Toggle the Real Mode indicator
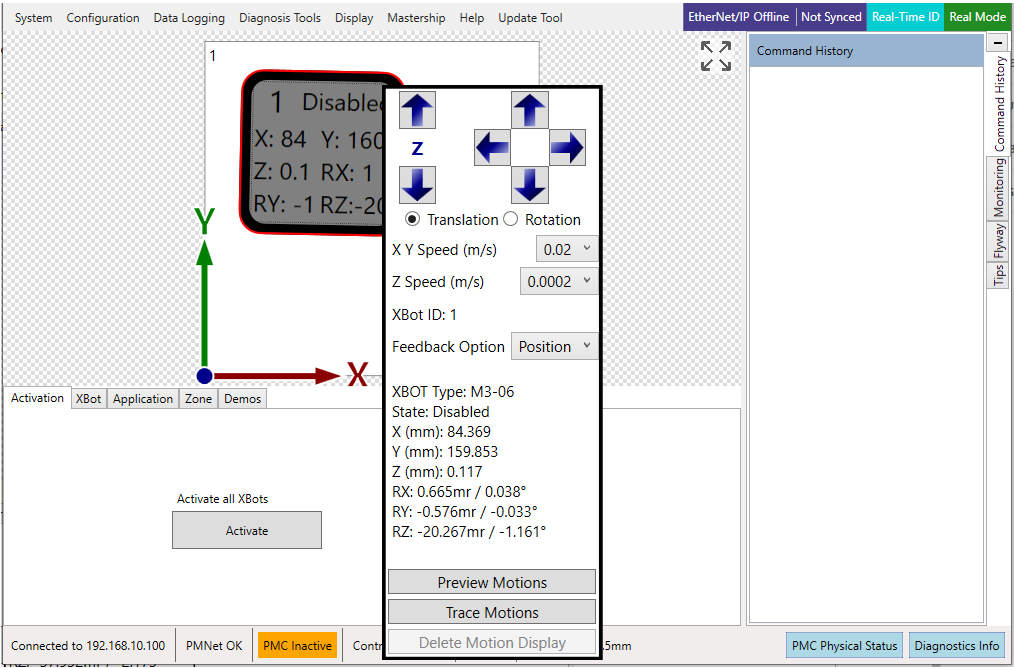This screenshot has height=668, width=1014. 977,17
